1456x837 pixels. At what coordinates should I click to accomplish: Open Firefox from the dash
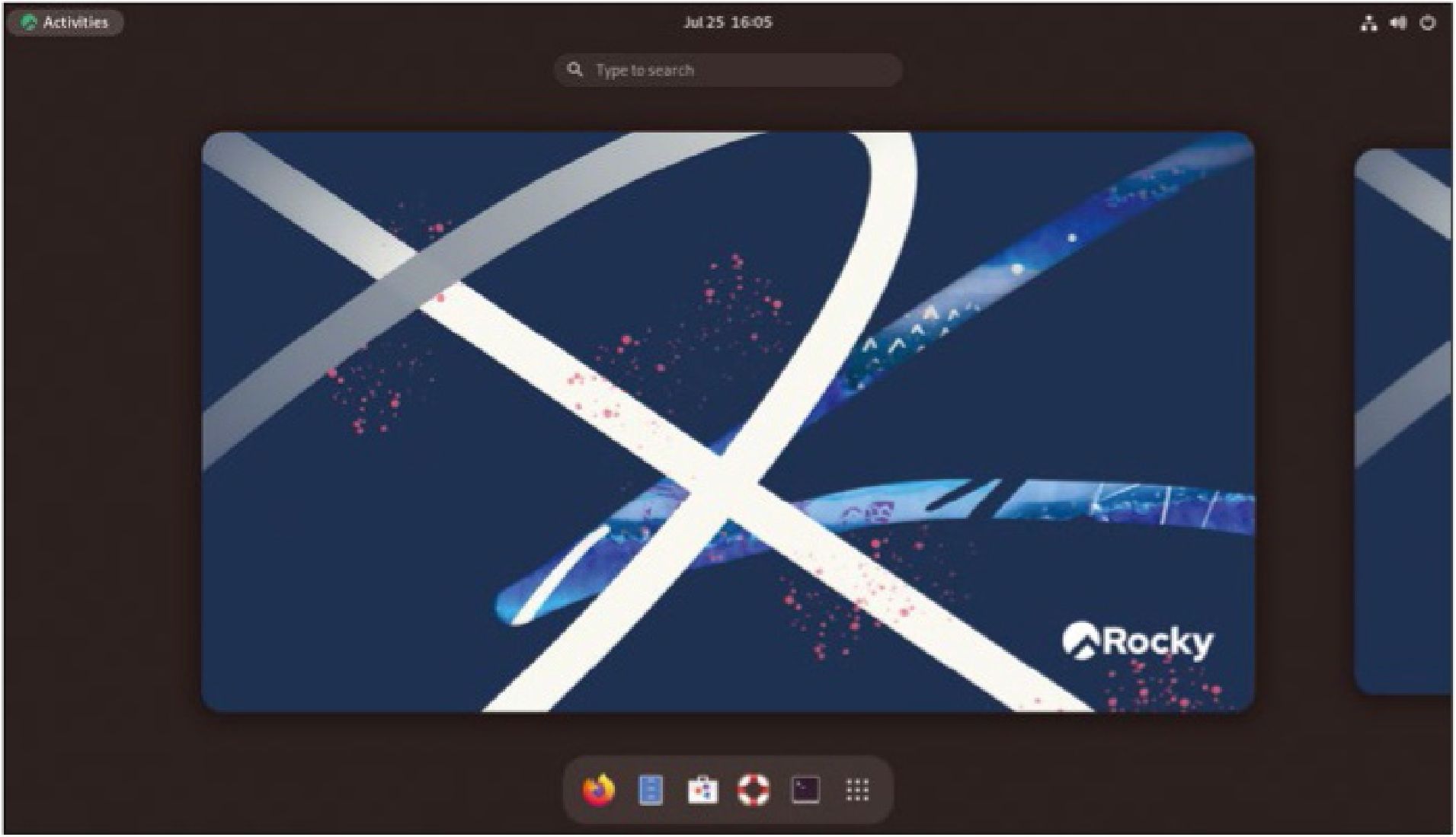[599, 791]
